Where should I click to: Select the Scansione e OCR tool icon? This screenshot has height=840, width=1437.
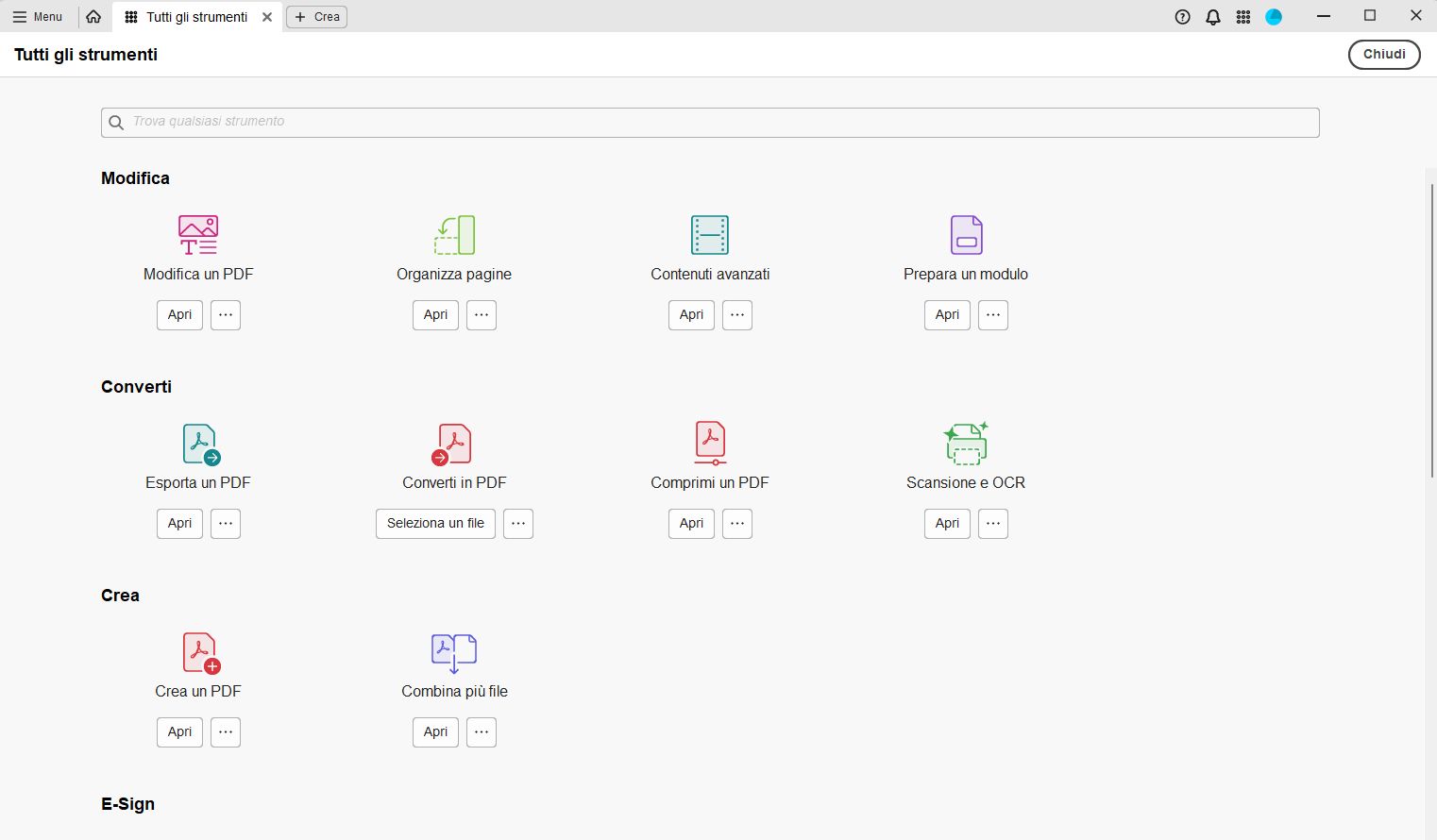point(966,443)
